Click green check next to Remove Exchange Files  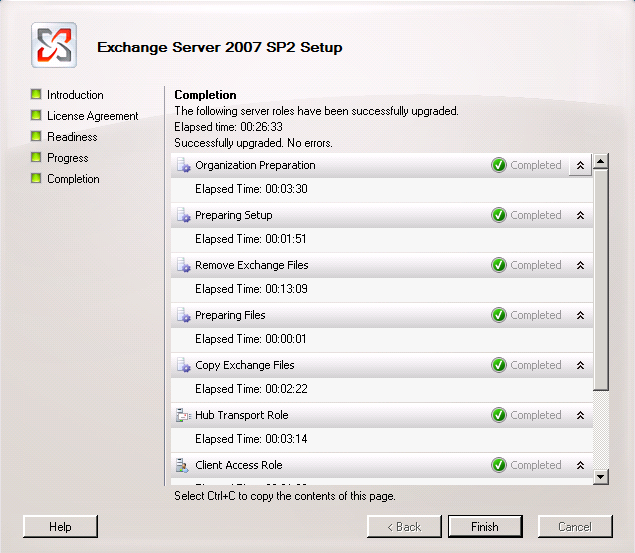(499, 265)
